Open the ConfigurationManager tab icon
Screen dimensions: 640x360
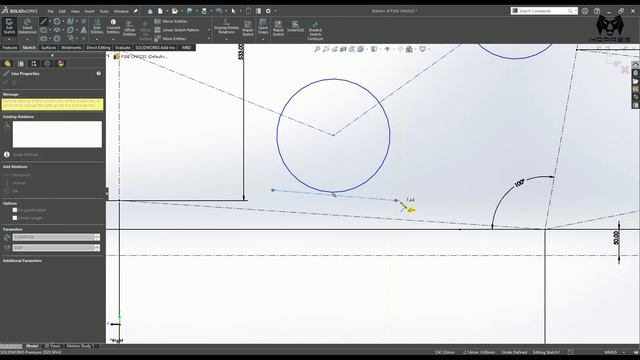coord(34,64)
